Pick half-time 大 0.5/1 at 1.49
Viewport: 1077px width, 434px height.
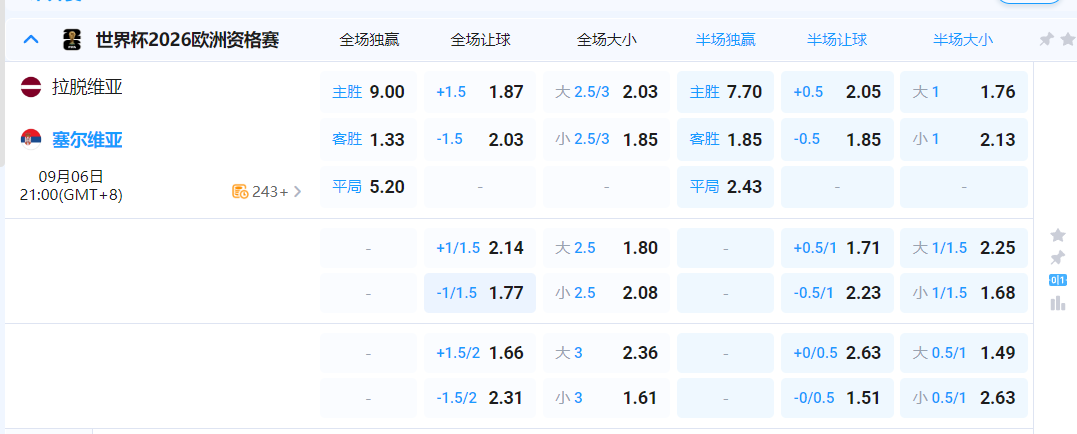coord(964,353)
